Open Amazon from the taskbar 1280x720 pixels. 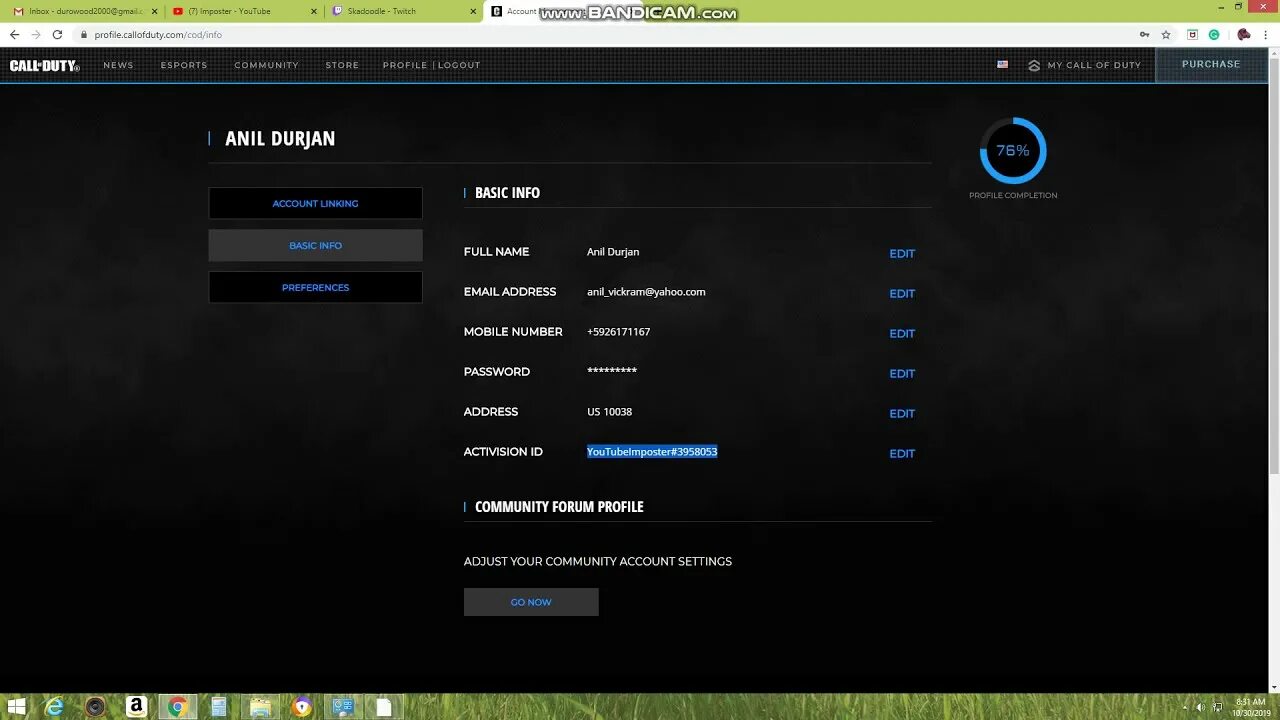coord(136,707)
